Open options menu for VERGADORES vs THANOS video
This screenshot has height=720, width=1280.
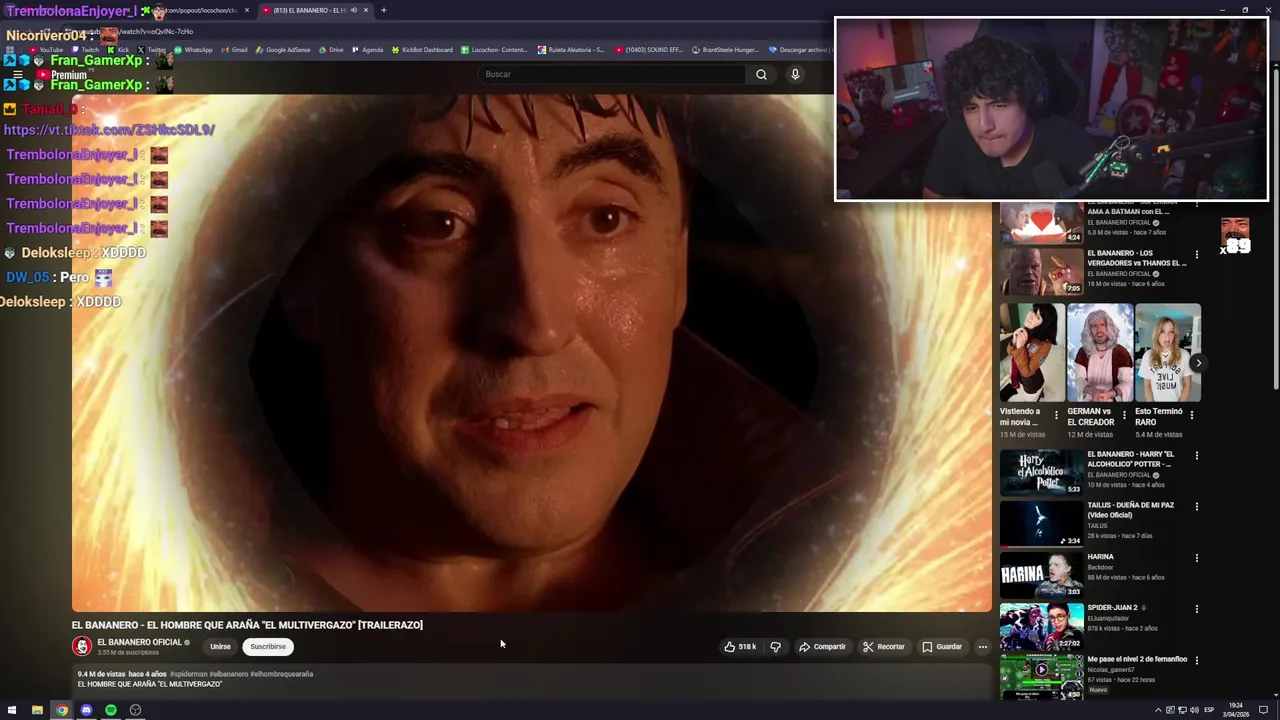coord(1196,254)
